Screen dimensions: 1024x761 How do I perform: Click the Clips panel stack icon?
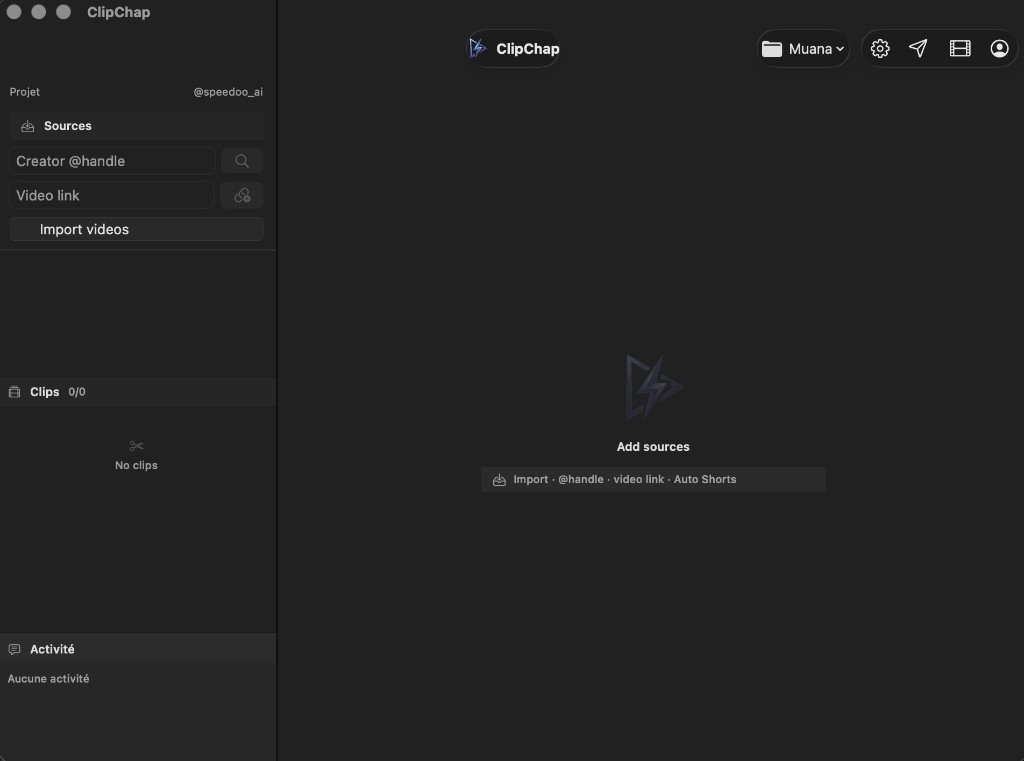coord(14,392)
